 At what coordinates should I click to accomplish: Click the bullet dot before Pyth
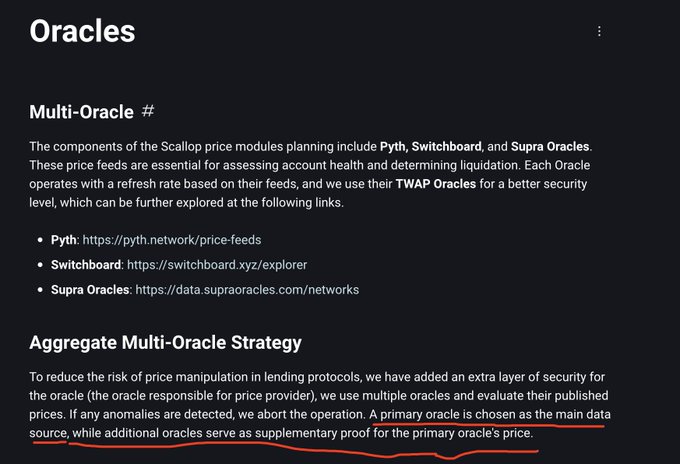point(40,240)
